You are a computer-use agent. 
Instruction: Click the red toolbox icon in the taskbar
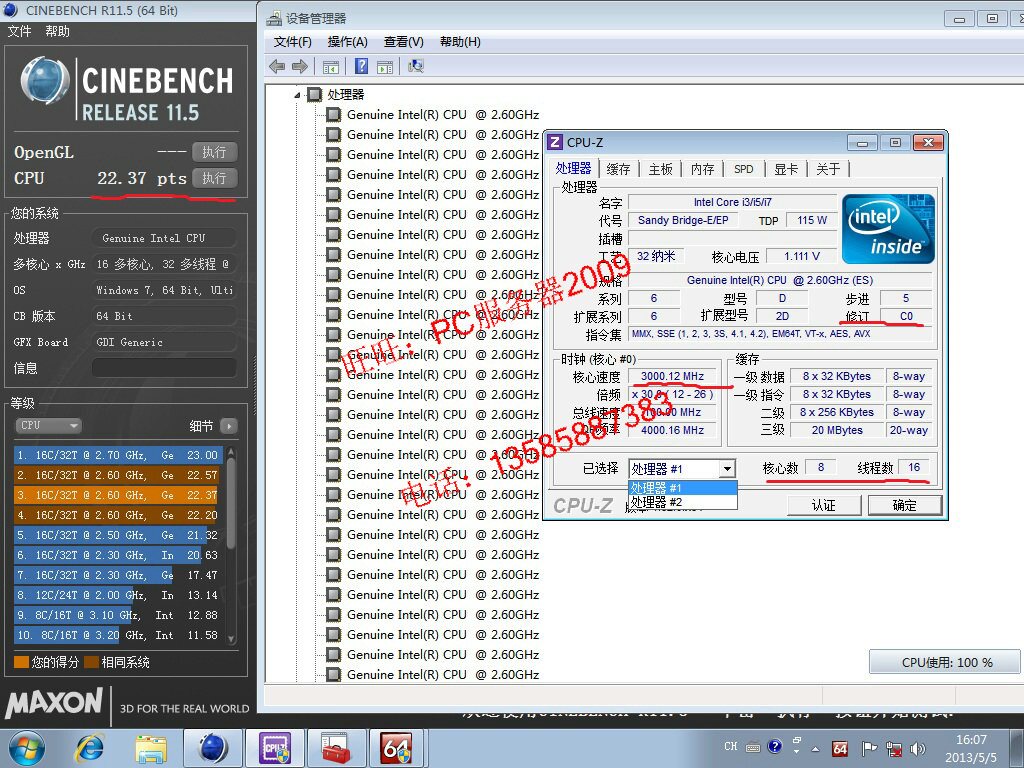335,747
